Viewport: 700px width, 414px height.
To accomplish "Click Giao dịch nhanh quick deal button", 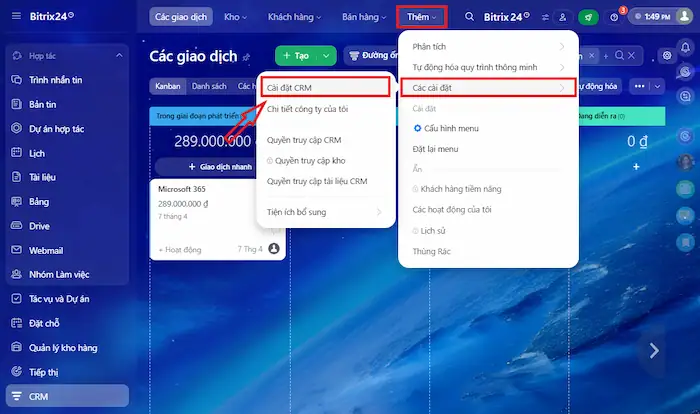I will pos(221,167).
